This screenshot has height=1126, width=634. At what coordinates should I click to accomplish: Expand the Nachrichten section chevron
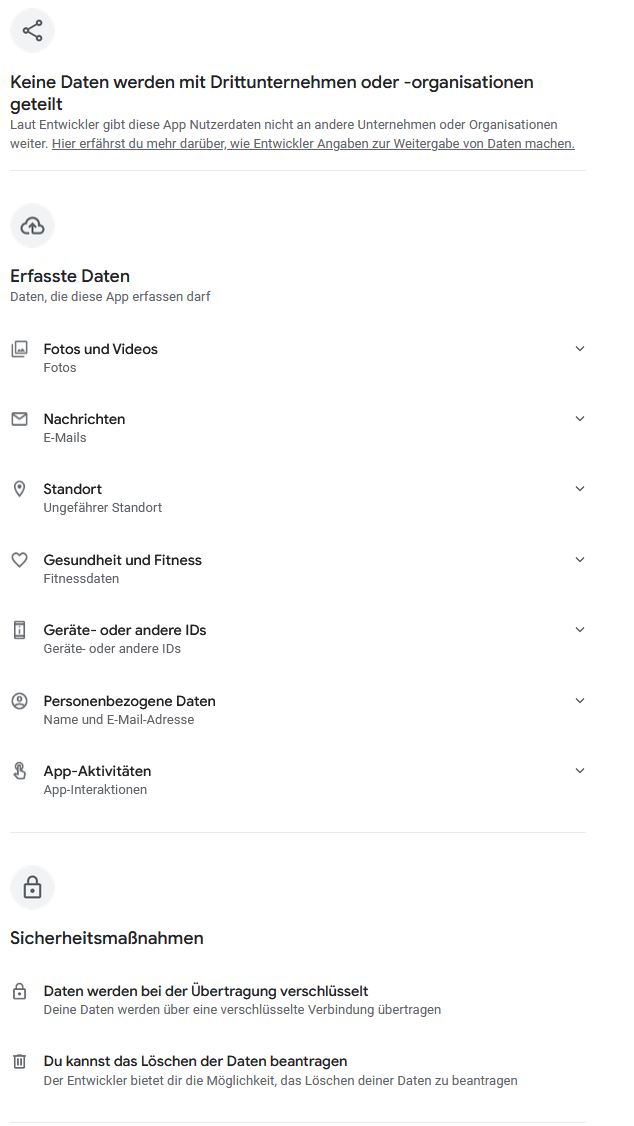(579, 419)
